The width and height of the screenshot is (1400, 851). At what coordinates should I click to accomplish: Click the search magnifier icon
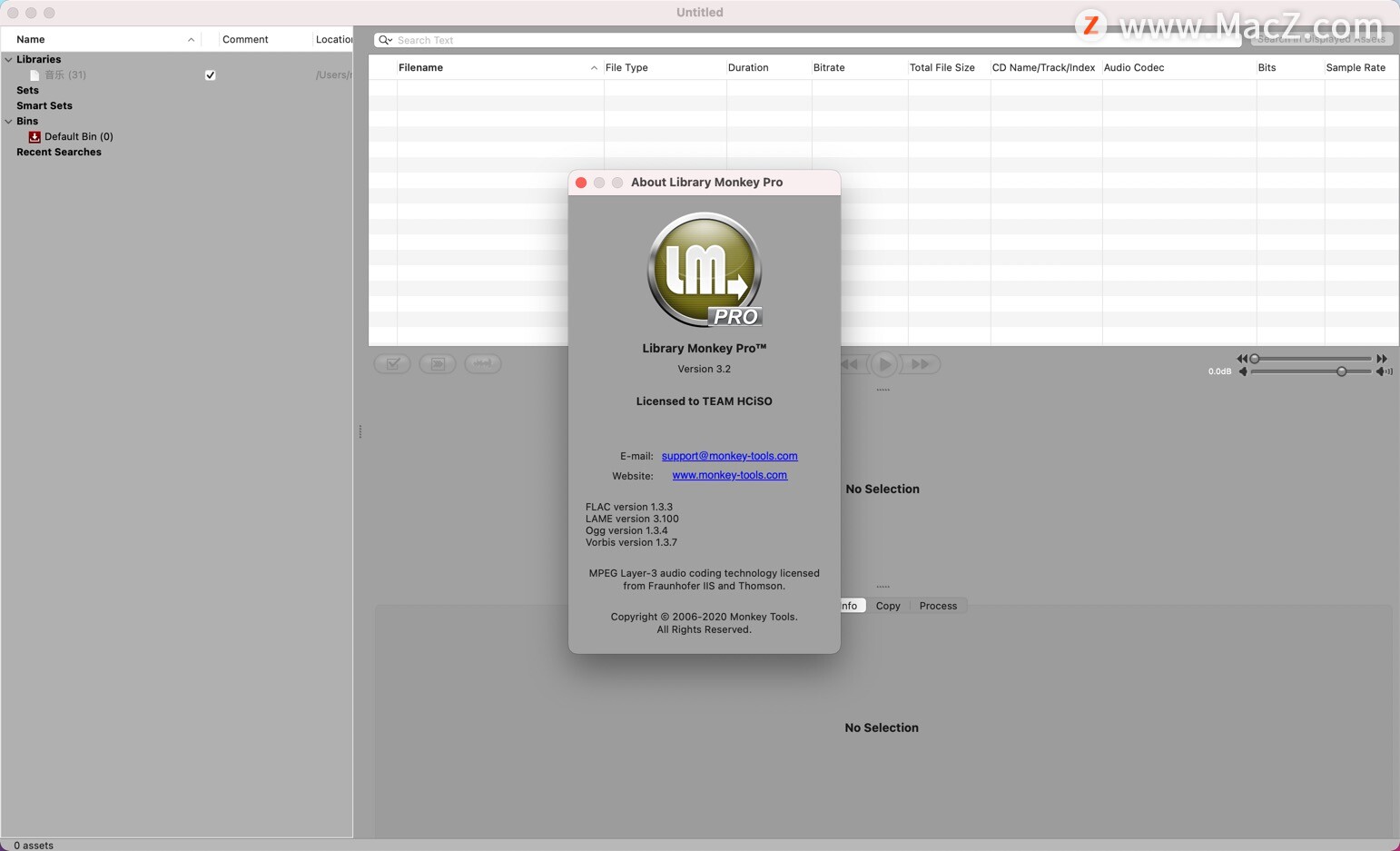tap(385, 40)
